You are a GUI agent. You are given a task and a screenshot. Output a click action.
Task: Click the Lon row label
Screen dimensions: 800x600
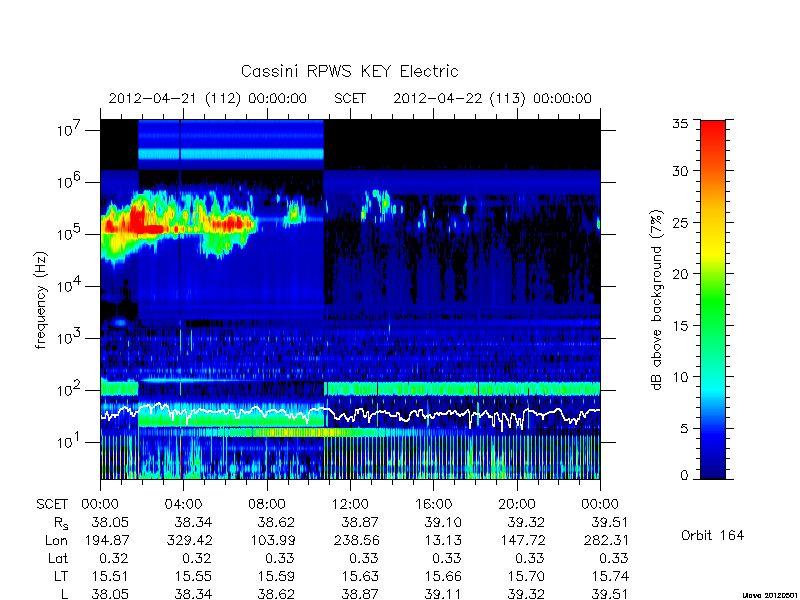56,540
